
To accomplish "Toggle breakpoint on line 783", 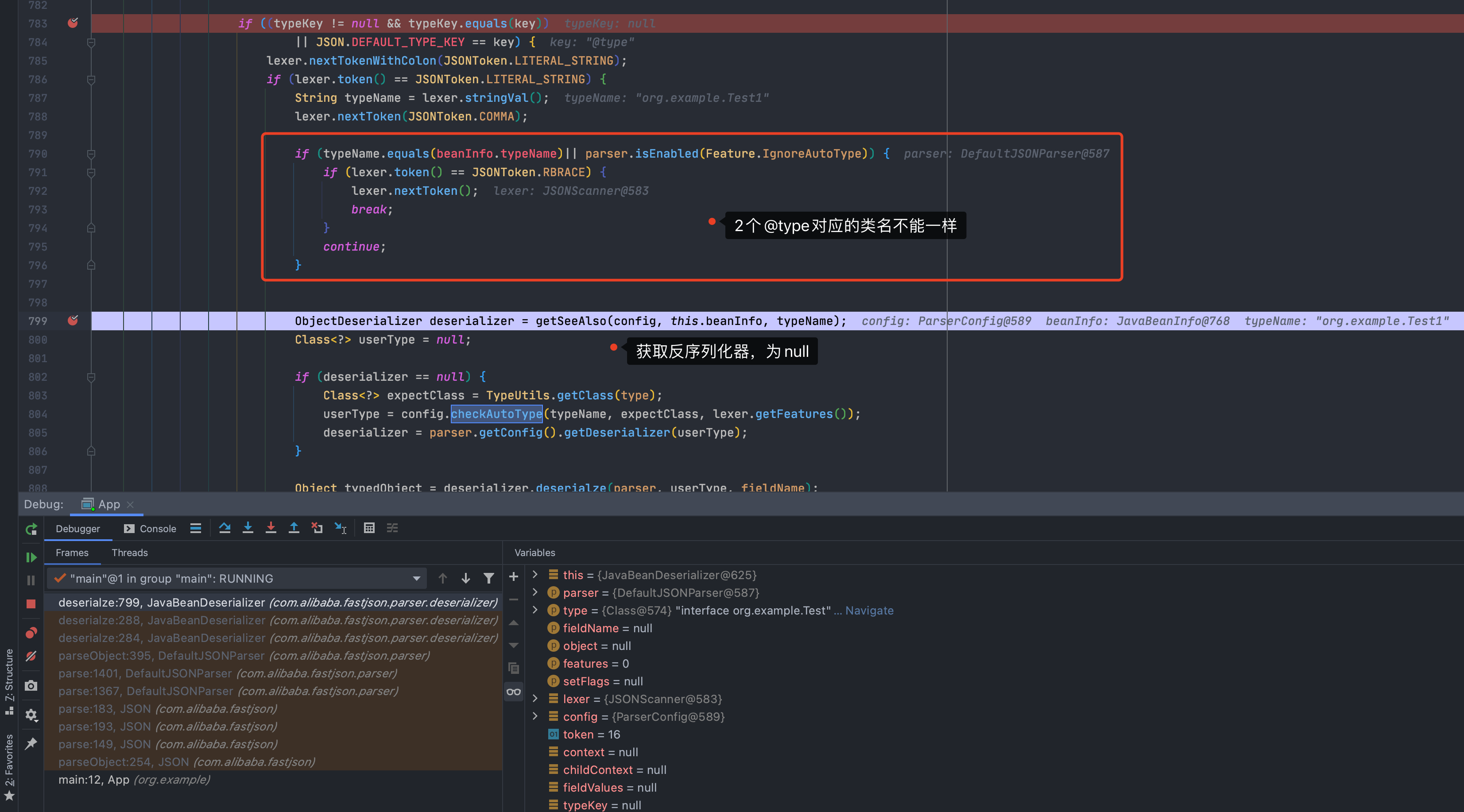I will click(73, 23).
